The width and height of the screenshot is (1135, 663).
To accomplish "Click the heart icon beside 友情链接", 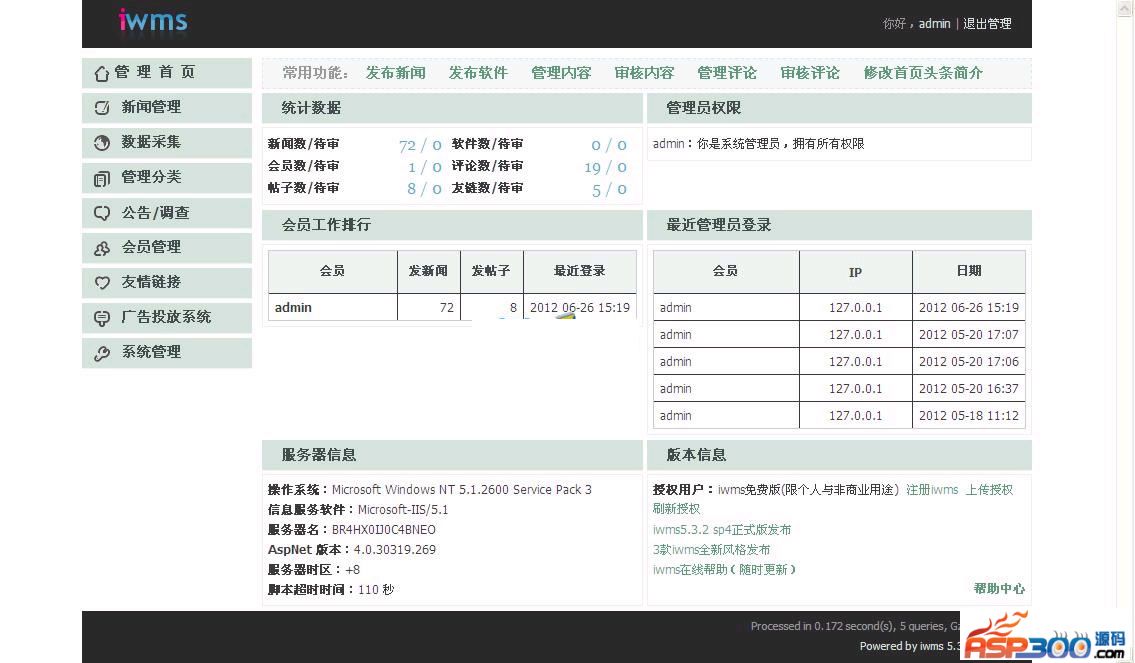I will coord(102,282).
